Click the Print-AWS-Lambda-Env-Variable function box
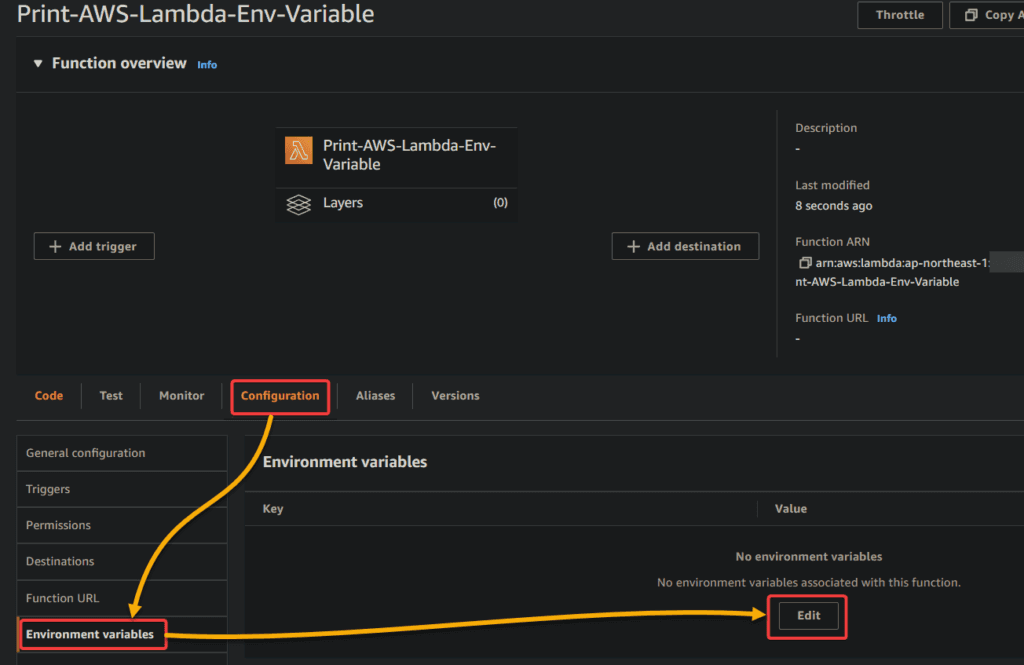Screen dimensions: 1024x665 pyautogui.click(x=396, y=155)
